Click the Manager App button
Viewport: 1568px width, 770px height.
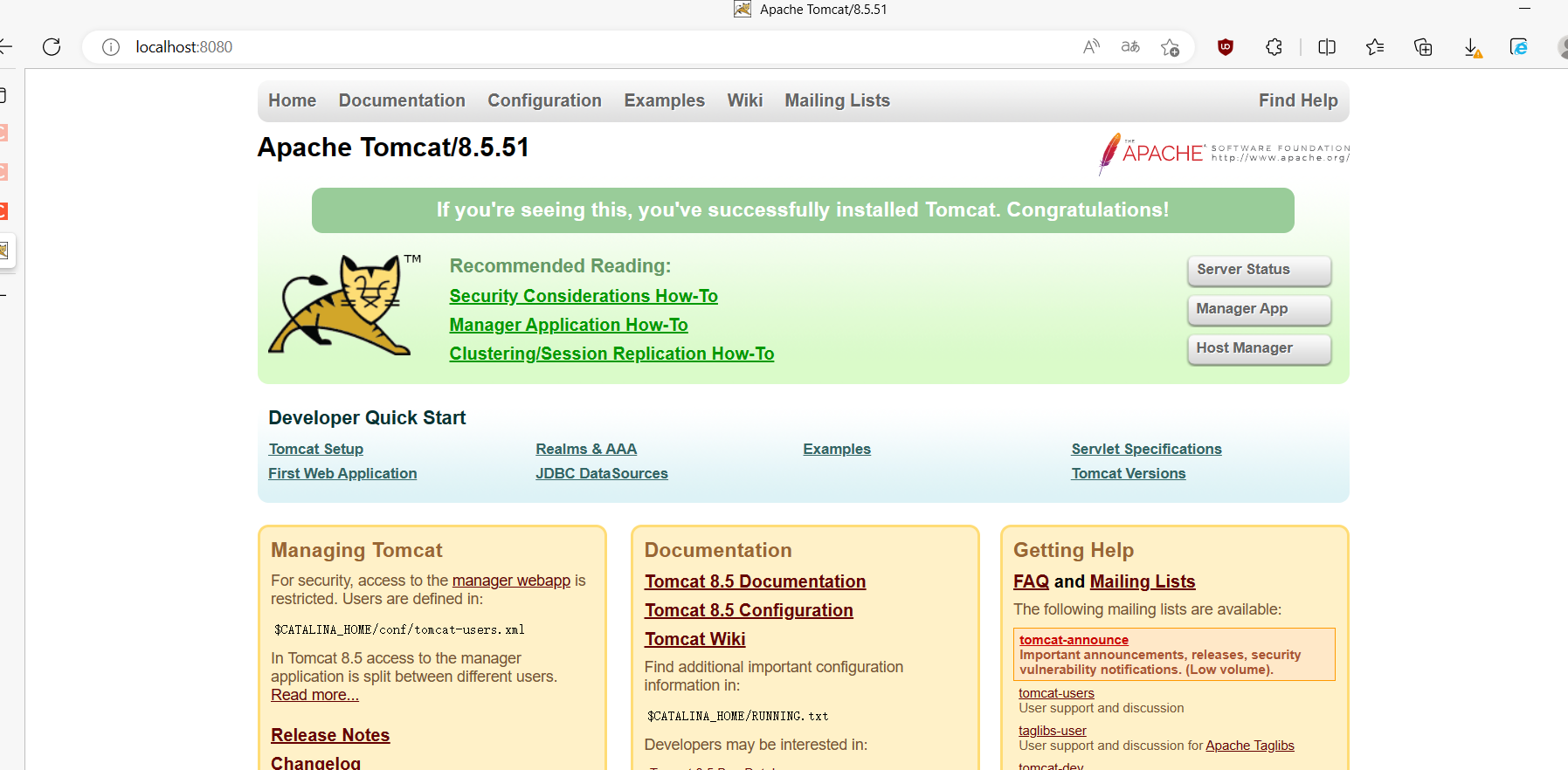coord(1259,309)
